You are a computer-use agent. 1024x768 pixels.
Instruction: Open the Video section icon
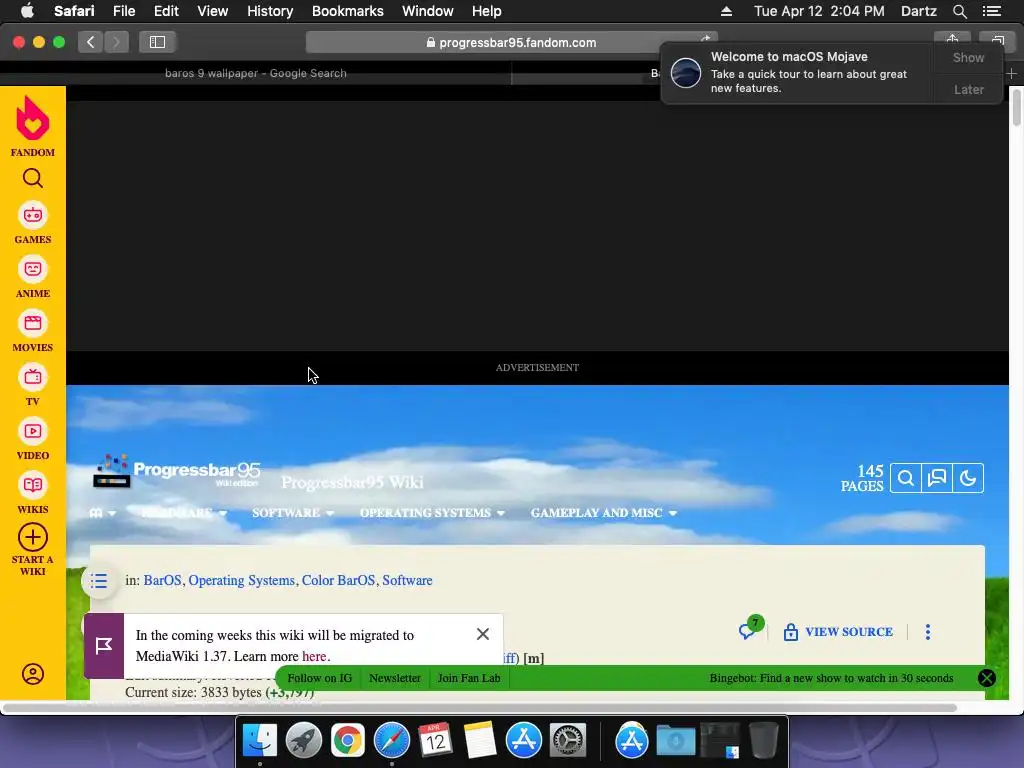33,431
